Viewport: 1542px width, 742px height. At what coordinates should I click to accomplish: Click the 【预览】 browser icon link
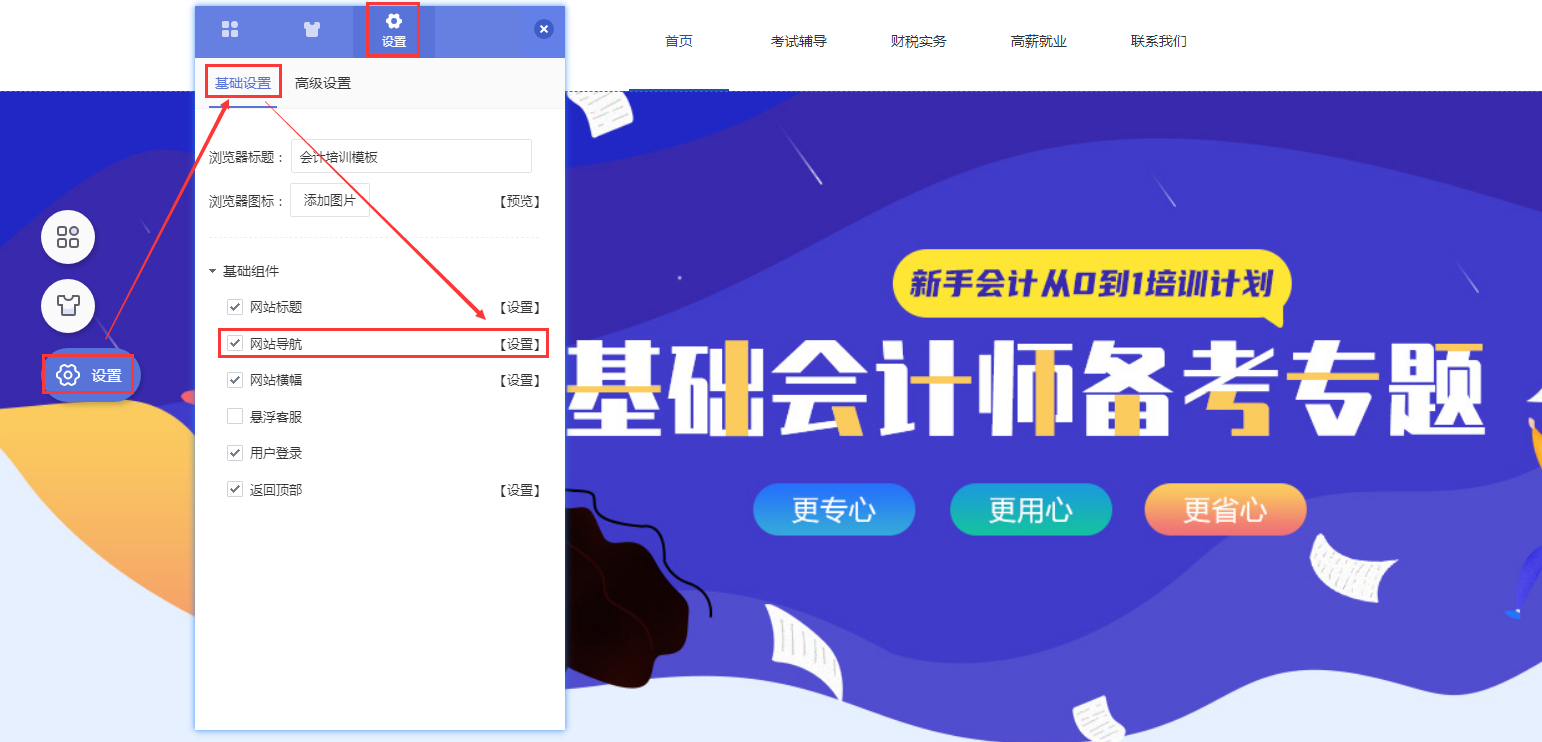[x=519, y=201]
